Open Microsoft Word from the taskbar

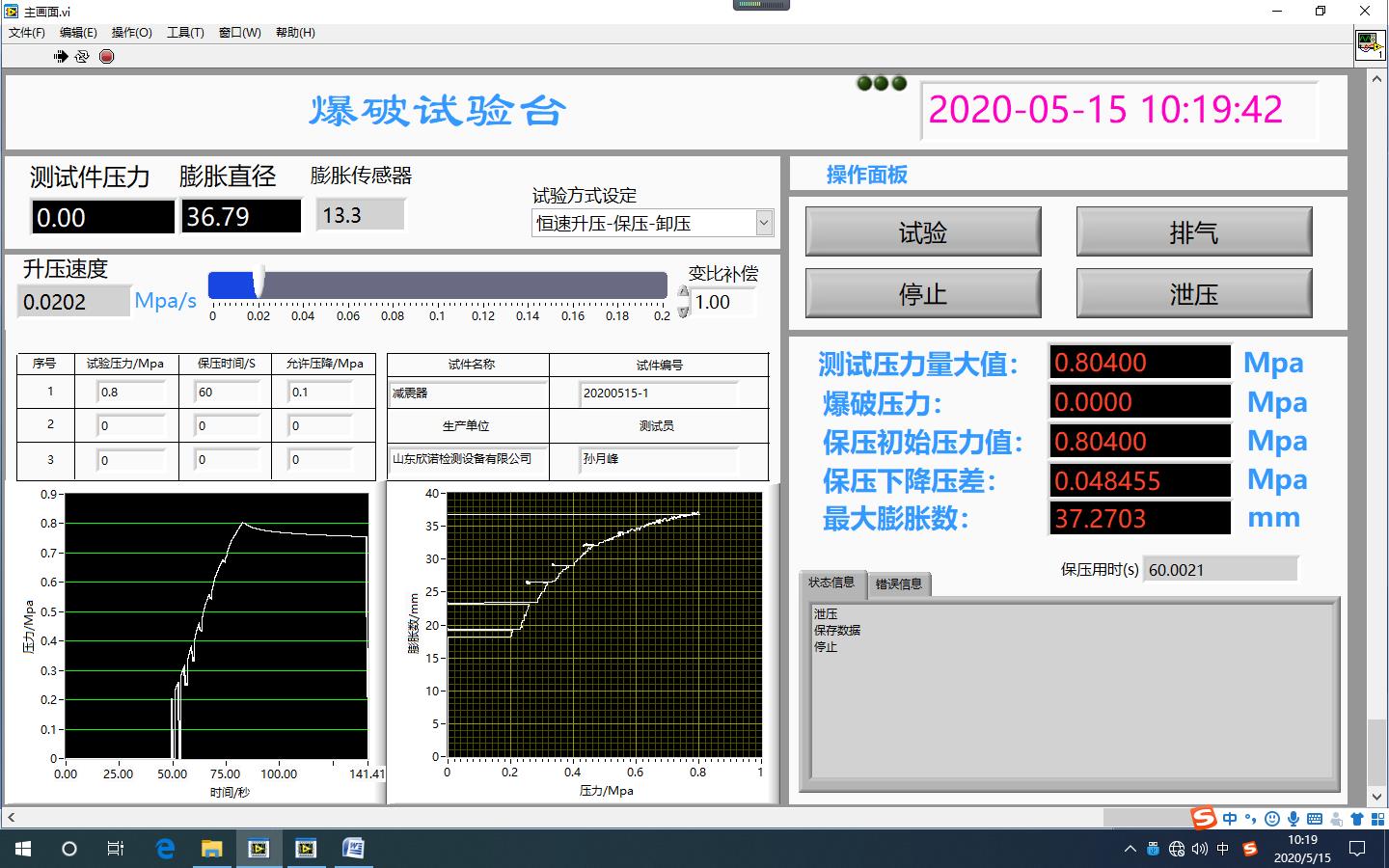353,849
